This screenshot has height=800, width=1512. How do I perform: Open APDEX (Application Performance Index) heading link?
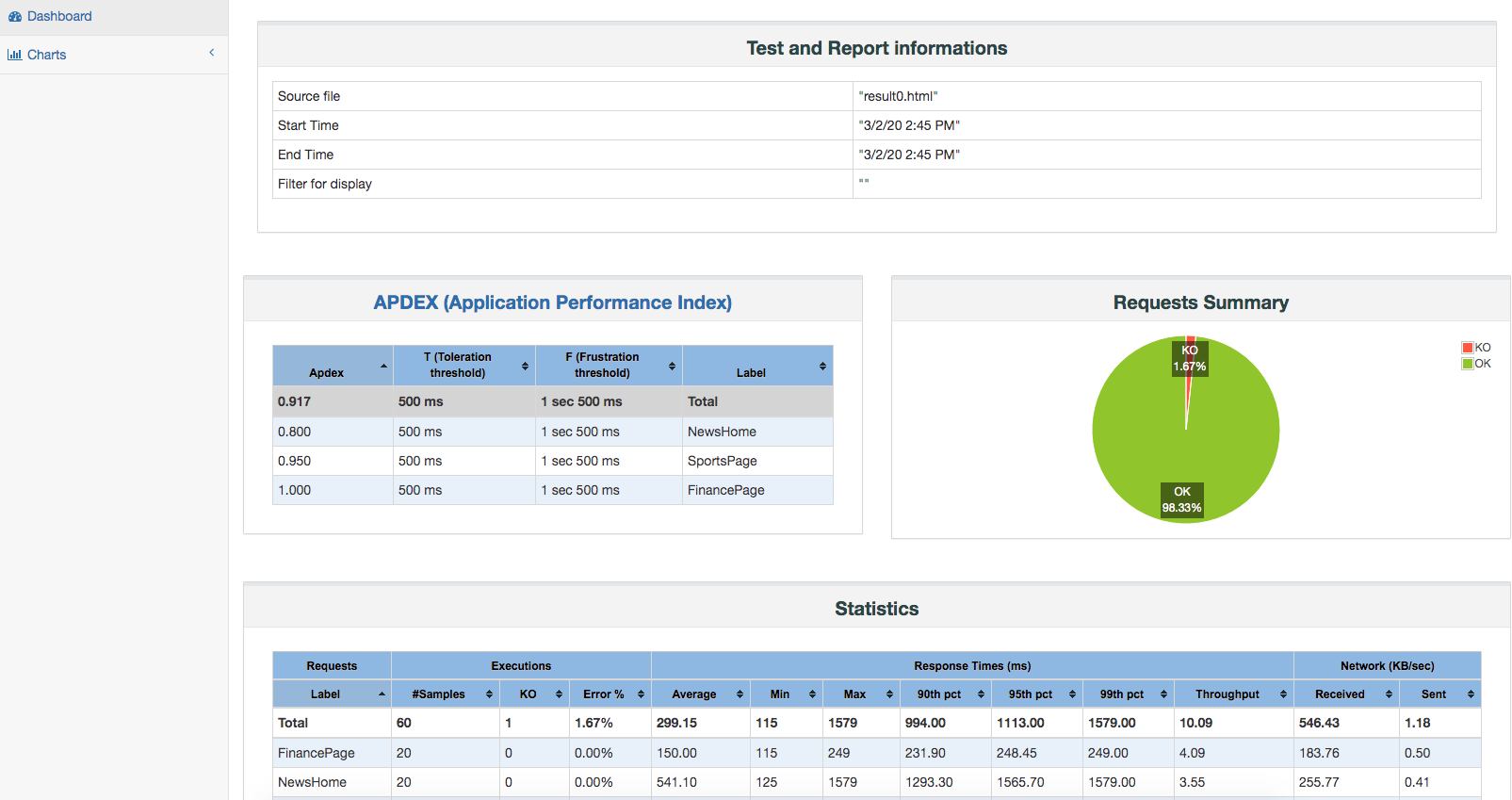(552, 302)
